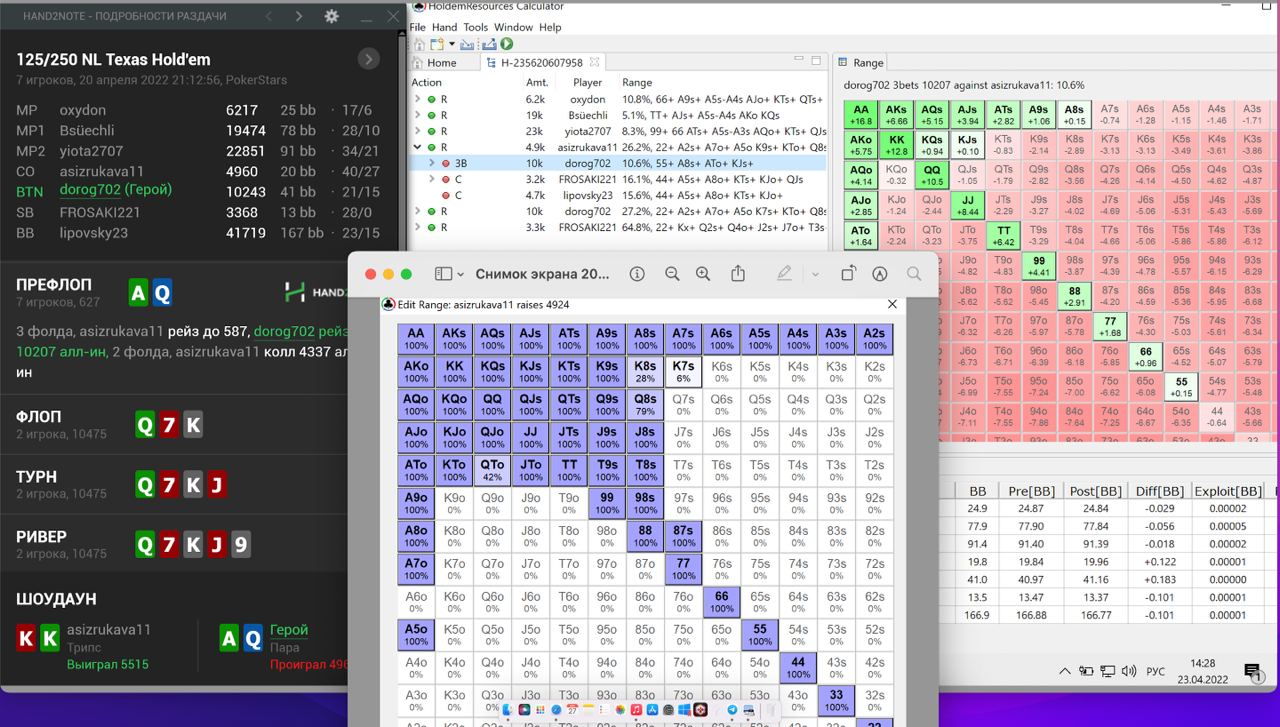
Task: Click search icon in Preview toolbar
Action: click(914, 274)
